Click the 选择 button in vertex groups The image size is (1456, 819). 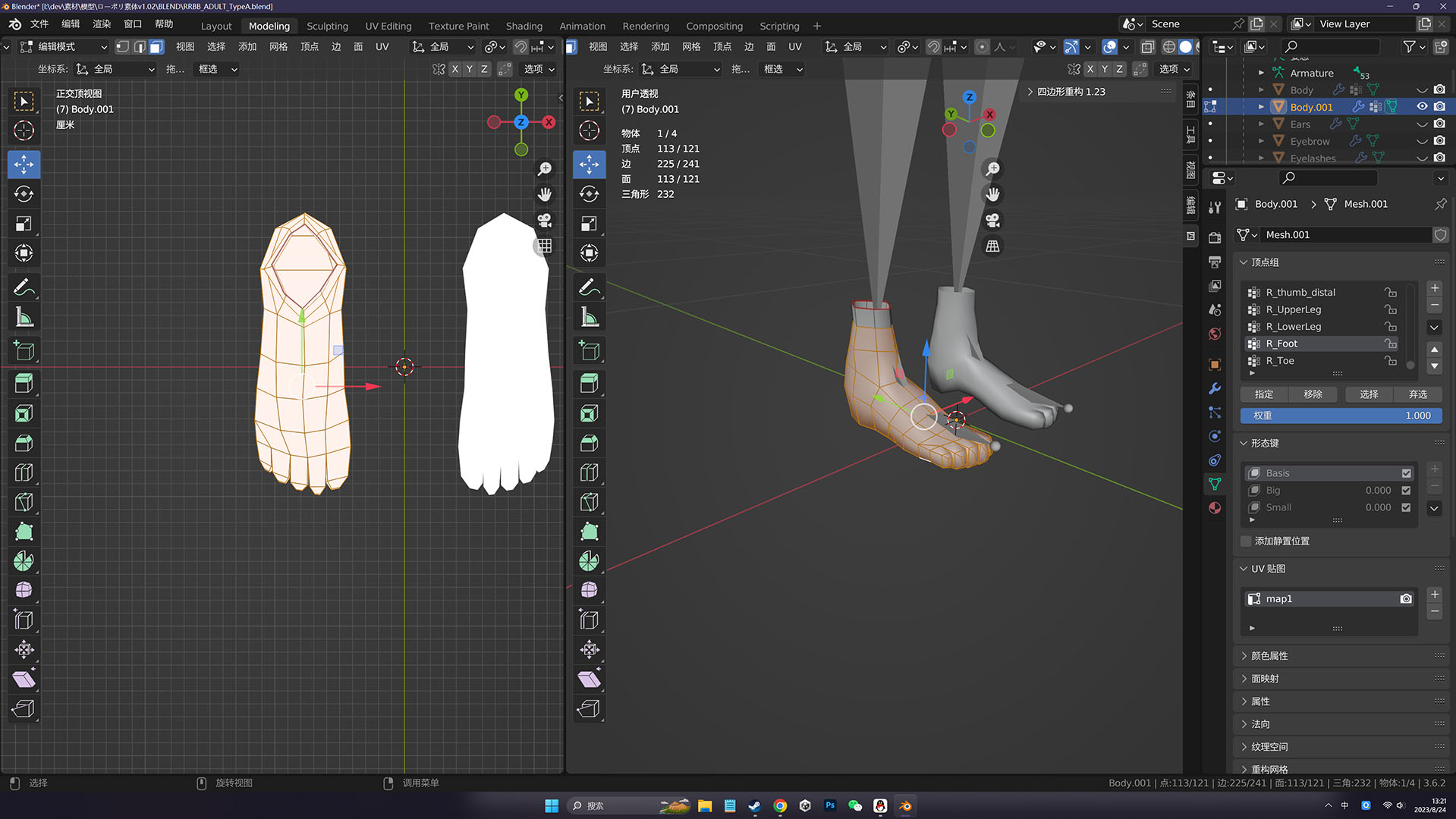pyautogui.click(x=1369, y=394)
